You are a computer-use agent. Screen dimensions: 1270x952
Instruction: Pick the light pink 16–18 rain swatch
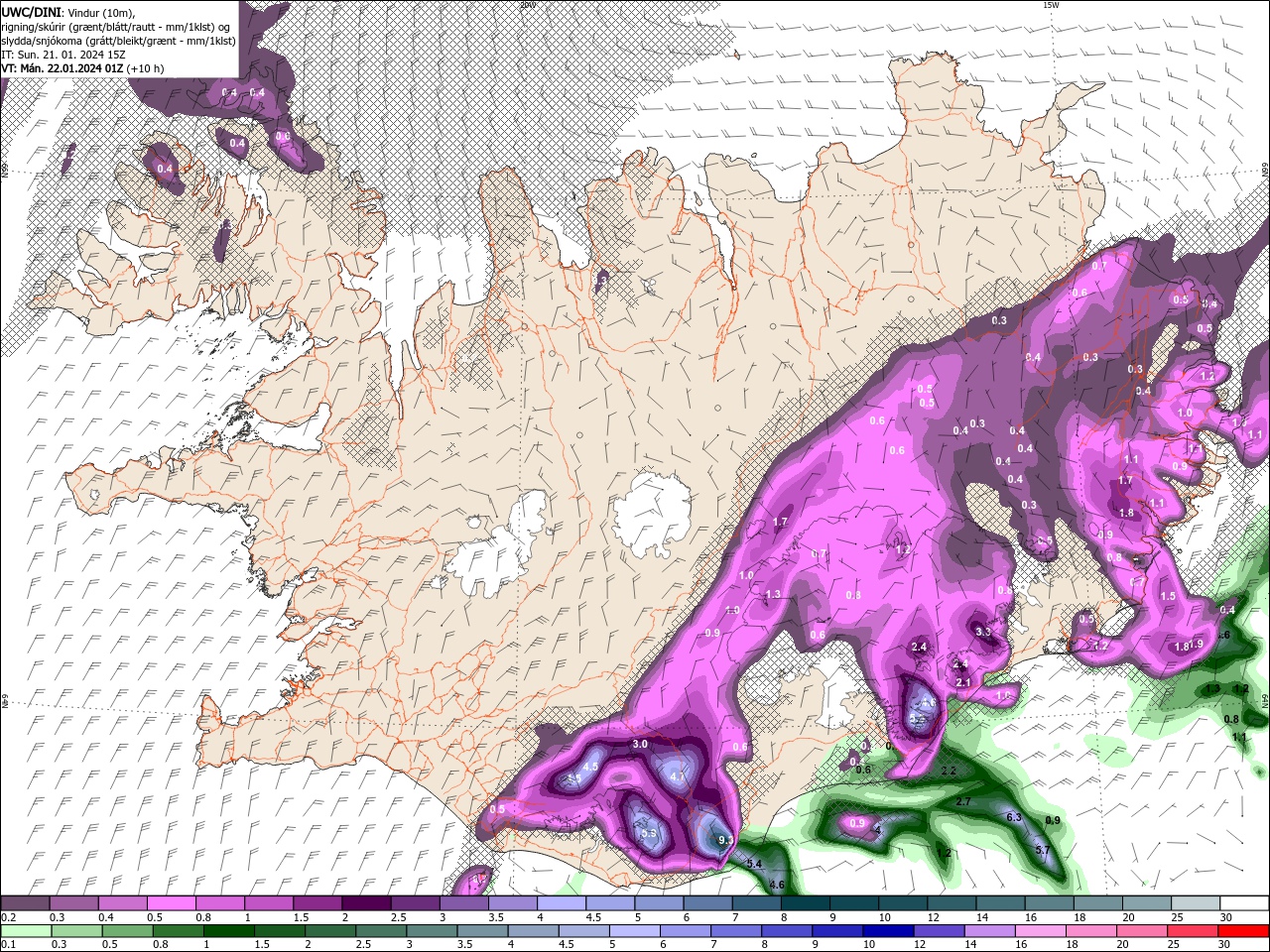[x=1040, y=931]
